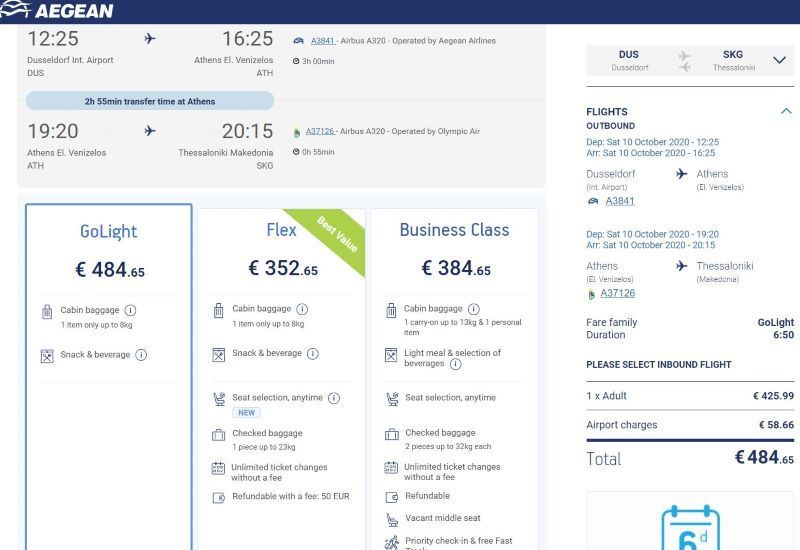Screen dimensions: 800x550
Task: Click PLEASE SELECT INBOUND FLIGHT text
Action: pos(659,365)
